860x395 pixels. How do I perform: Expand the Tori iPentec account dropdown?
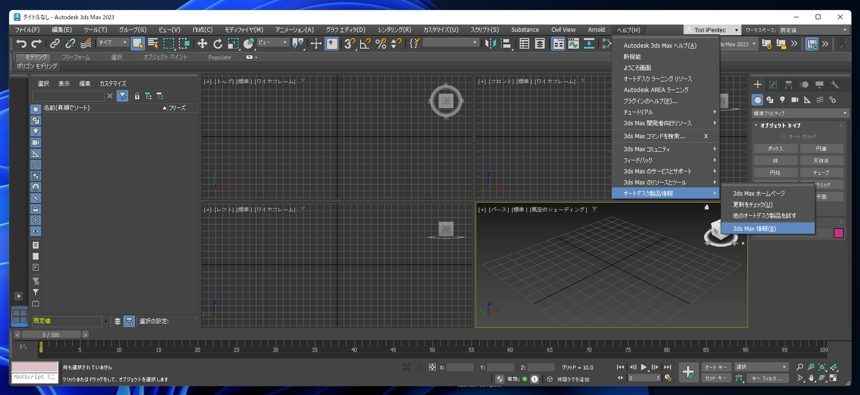pos(711,30)
